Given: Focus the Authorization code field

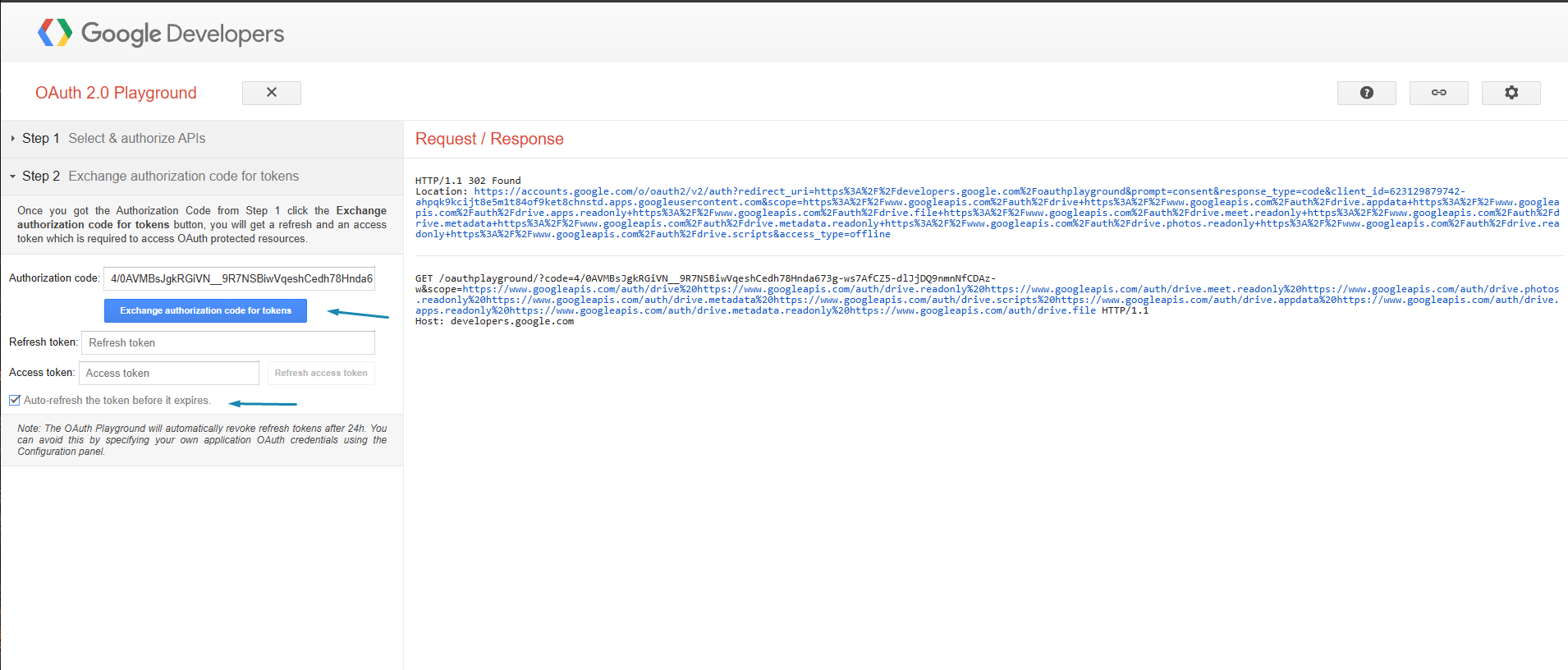Looking at the screenshot, I should (x=239, y=279).
